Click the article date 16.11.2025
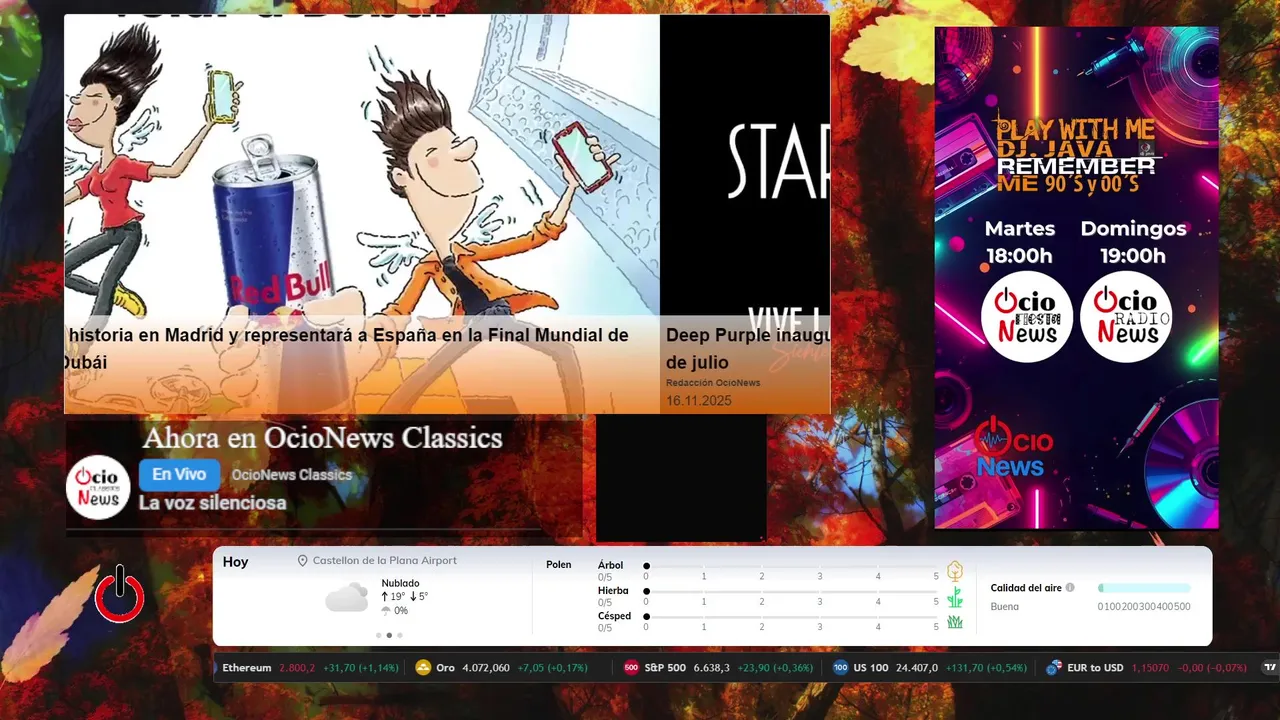The width and height of the screenshot is (1280, 720). [699, 401]
